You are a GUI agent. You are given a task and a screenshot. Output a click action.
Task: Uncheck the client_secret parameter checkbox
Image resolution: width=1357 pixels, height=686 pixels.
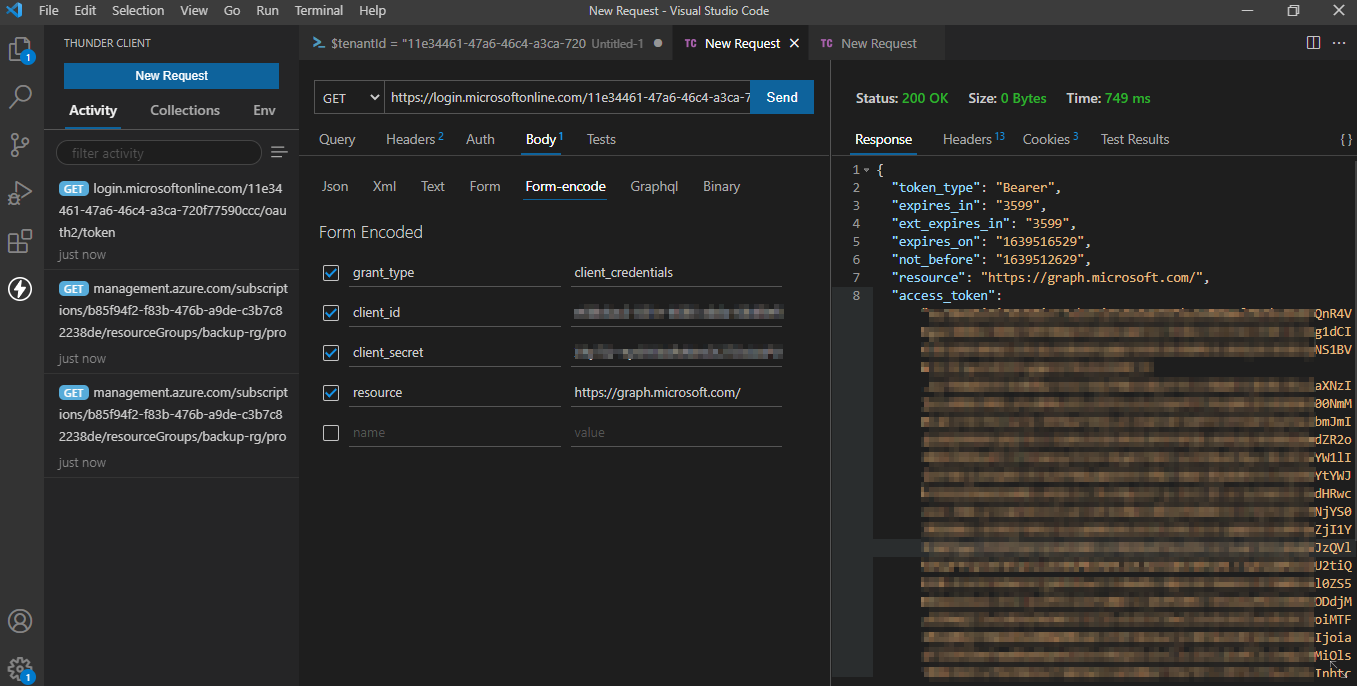331,352
